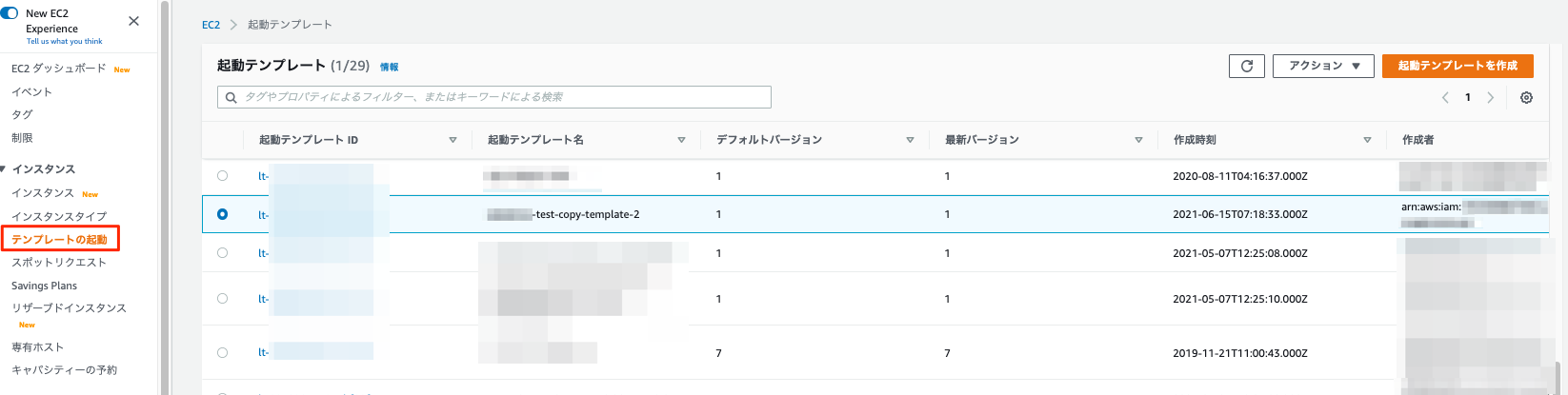This screenshot has height=395, width=1568.
Task: Open インスタンス page in sidebar
Action: [x=42, y=193]
